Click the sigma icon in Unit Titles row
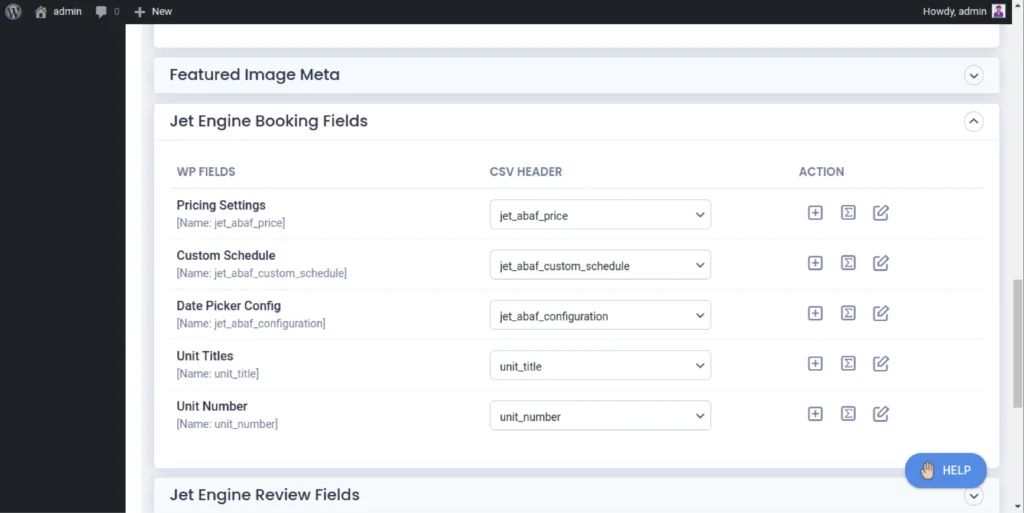 848,363
